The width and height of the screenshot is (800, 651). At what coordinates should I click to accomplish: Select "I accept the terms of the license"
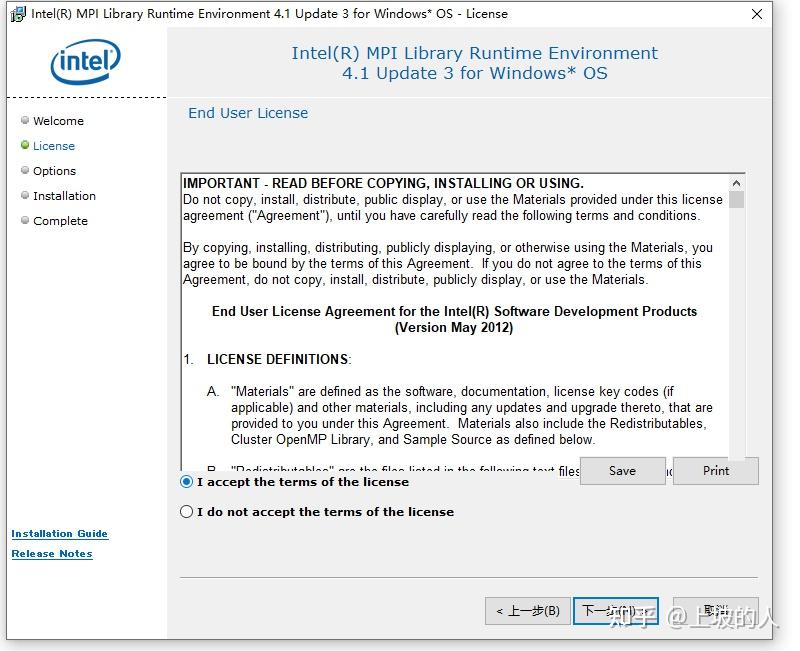(x=187, y=482)
